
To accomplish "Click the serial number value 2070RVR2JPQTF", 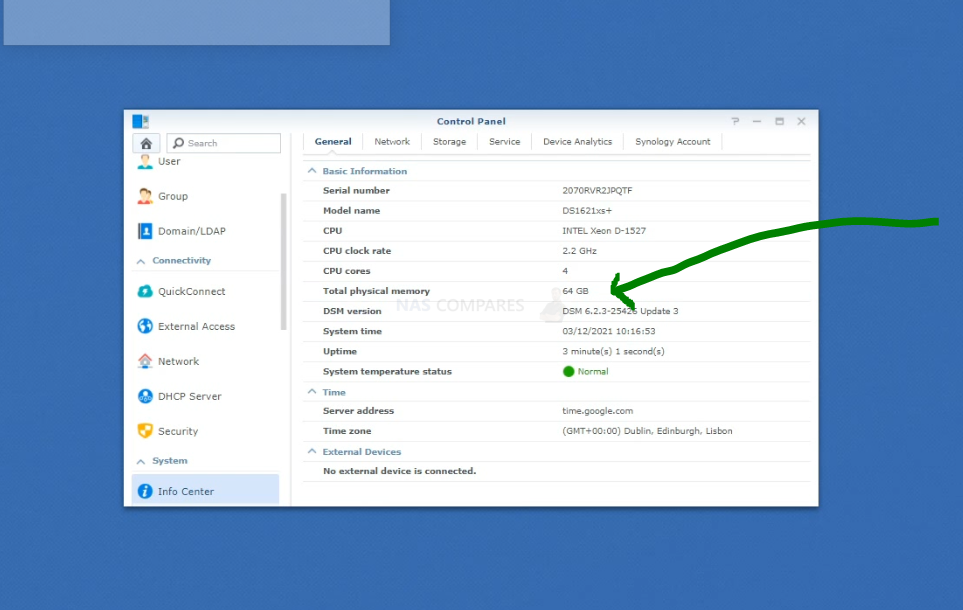I will 597,190.
